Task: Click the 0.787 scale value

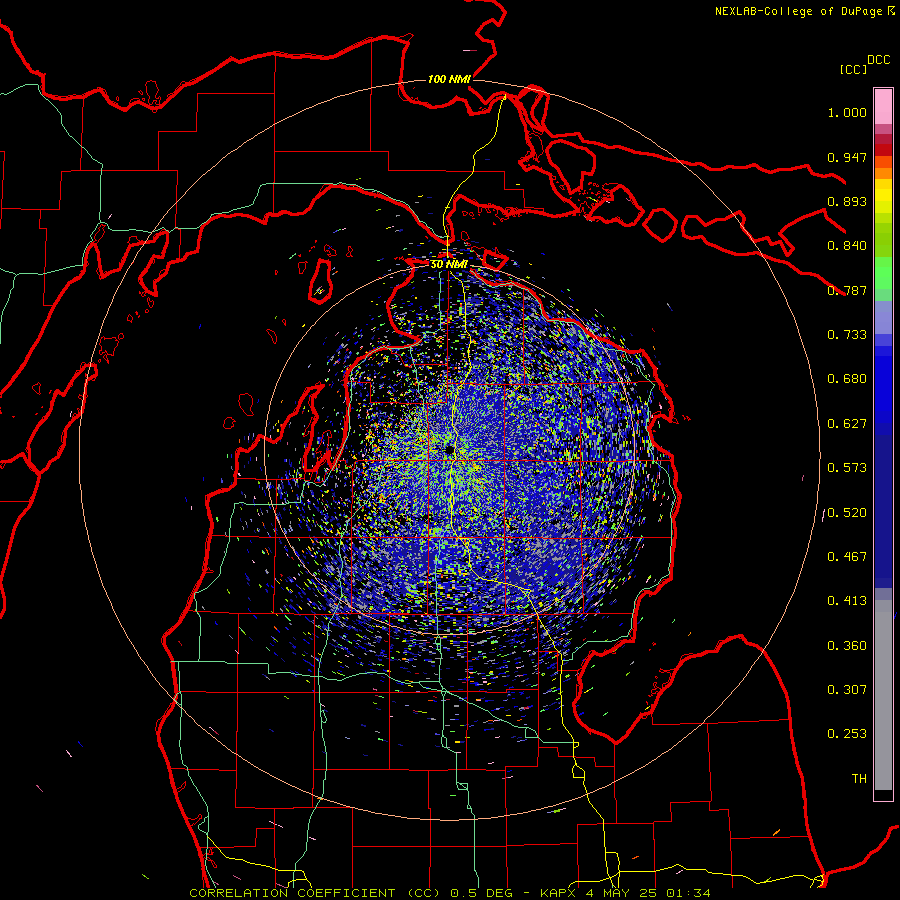Action: click(847, 290)
